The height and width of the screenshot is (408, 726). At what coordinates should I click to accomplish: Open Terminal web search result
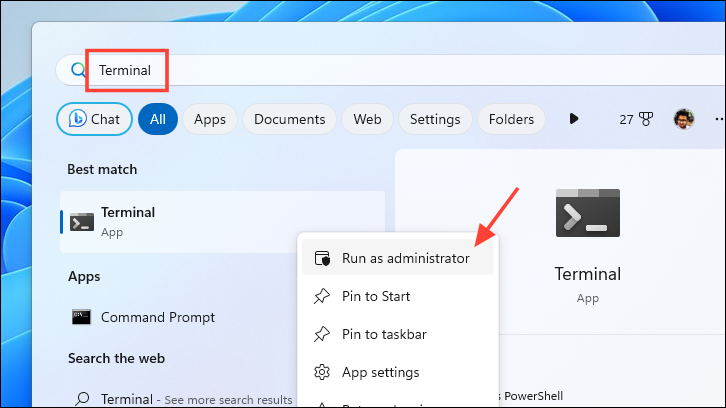[184, 399]
